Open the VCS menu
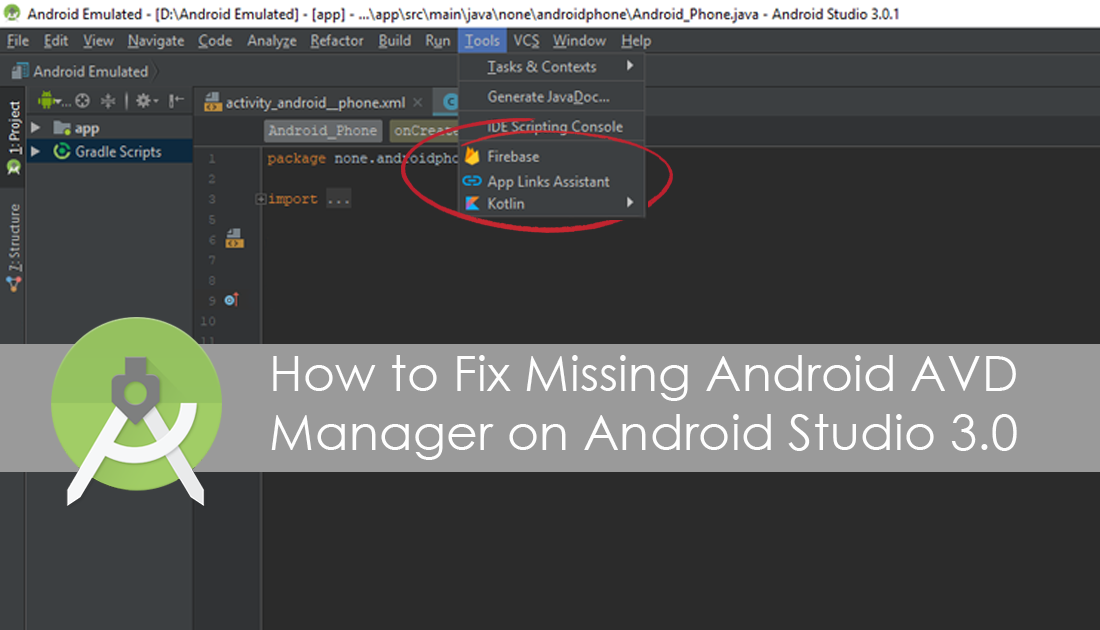The width and height of the screenshot is (1100, 630). coord(526,41)
